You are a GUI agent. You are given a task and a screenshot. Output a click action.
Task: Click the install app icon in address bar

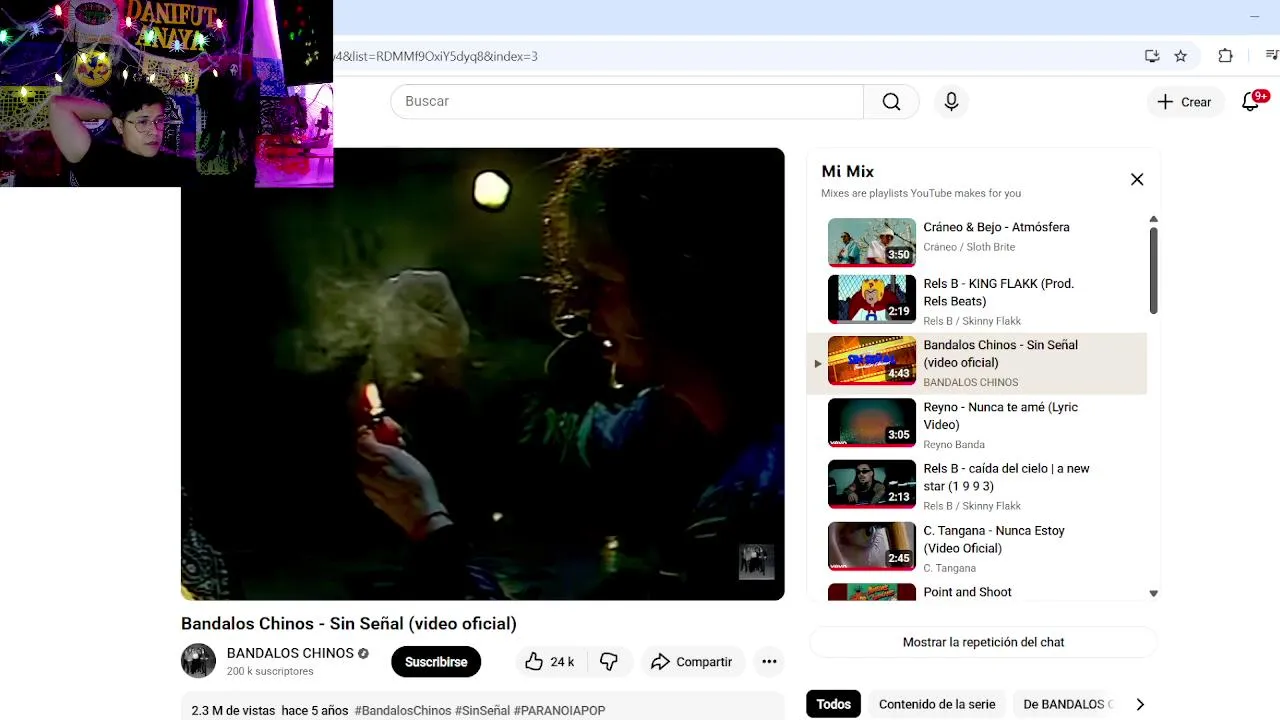click(1152, 56)
